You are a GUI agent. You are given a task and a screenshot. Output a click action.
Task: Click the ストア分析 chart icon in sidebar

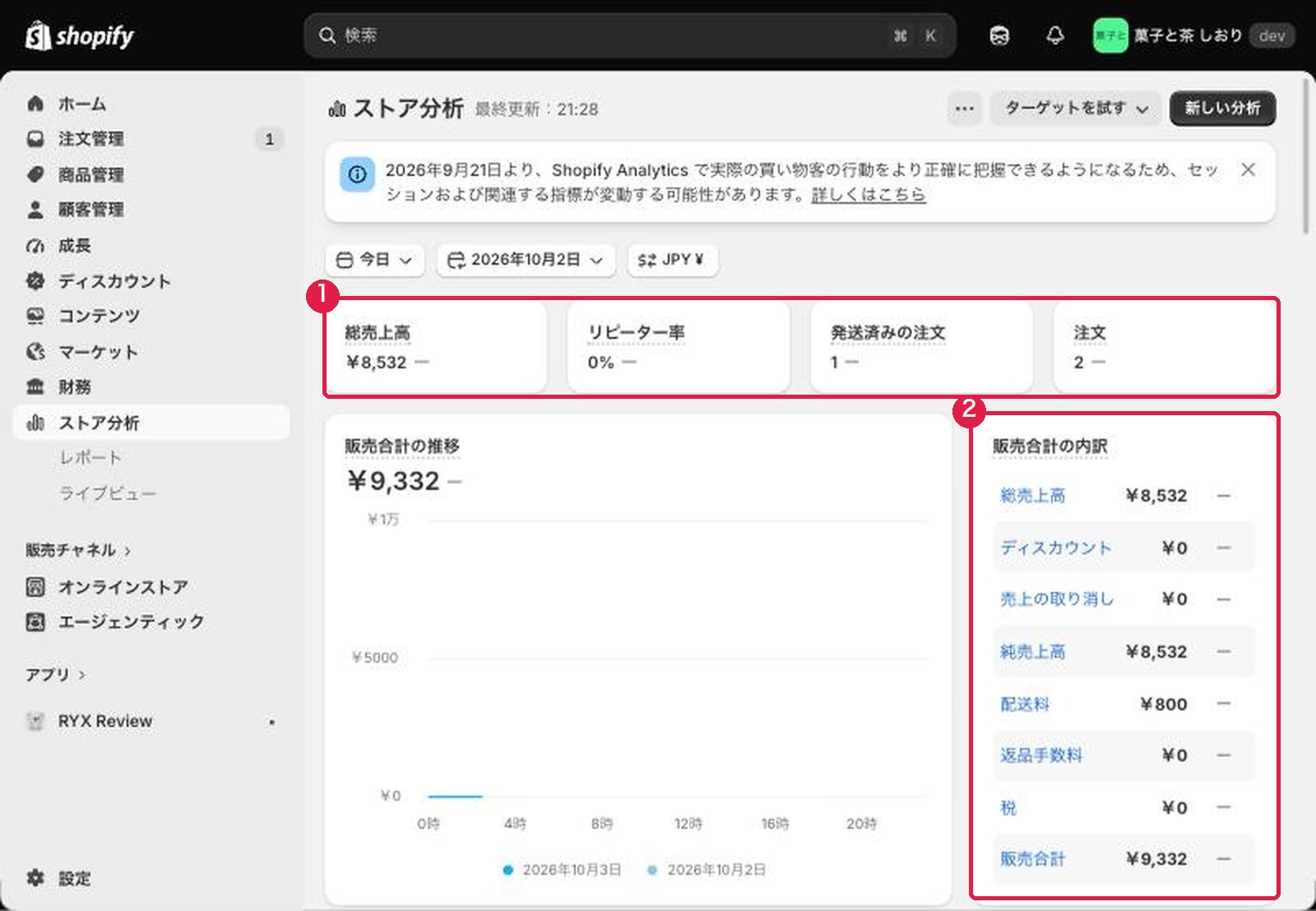click(35, 423)
